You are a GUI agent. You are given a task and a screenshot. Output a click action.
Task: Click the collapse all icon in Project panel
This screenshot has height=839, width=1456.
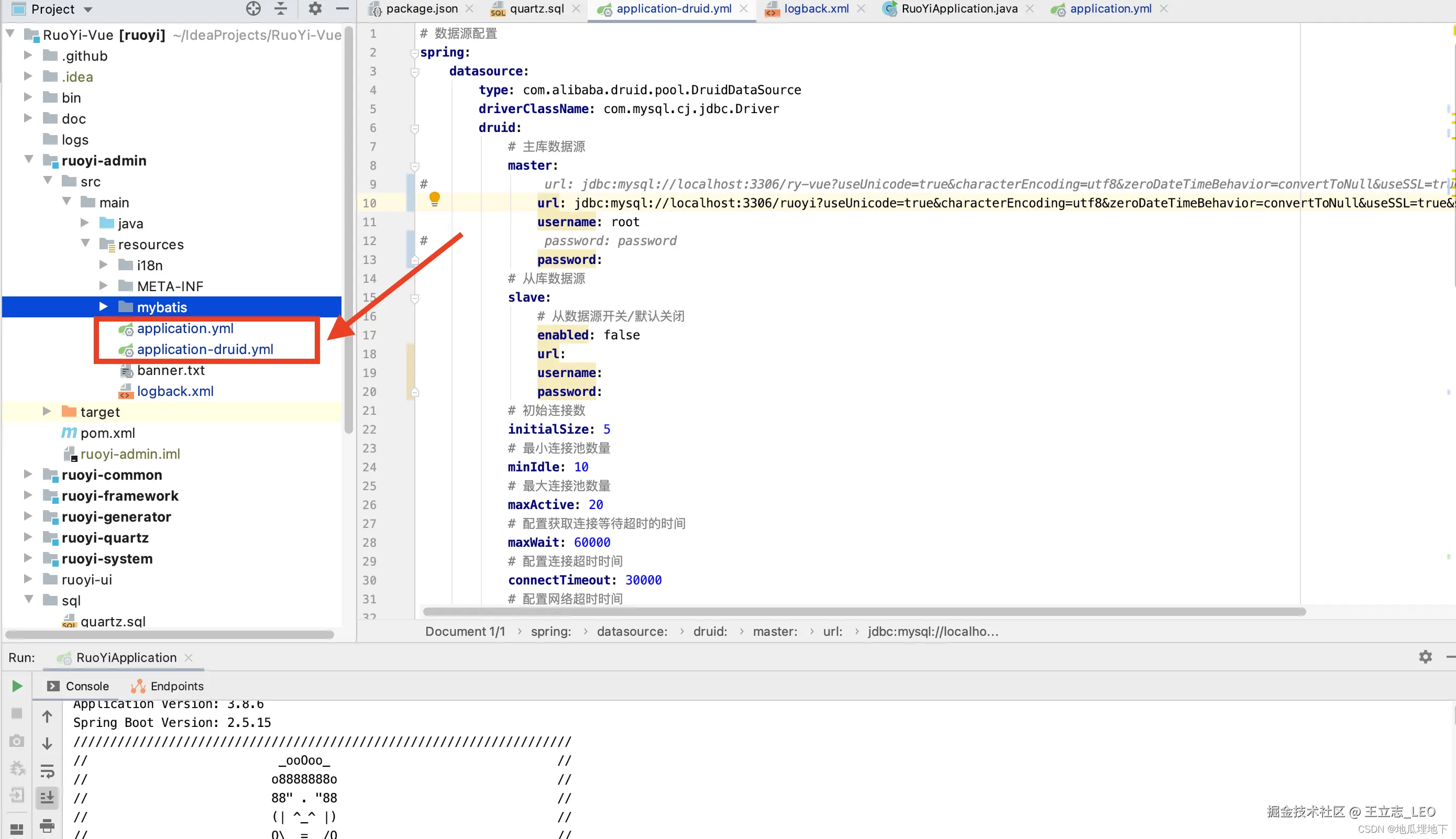(x=281, y=9)
